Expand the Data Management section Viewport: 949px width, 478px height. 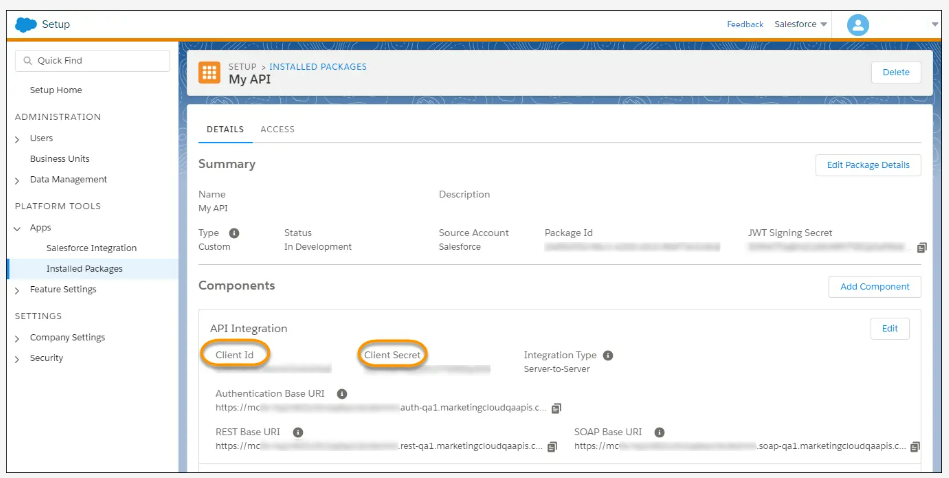18,180
